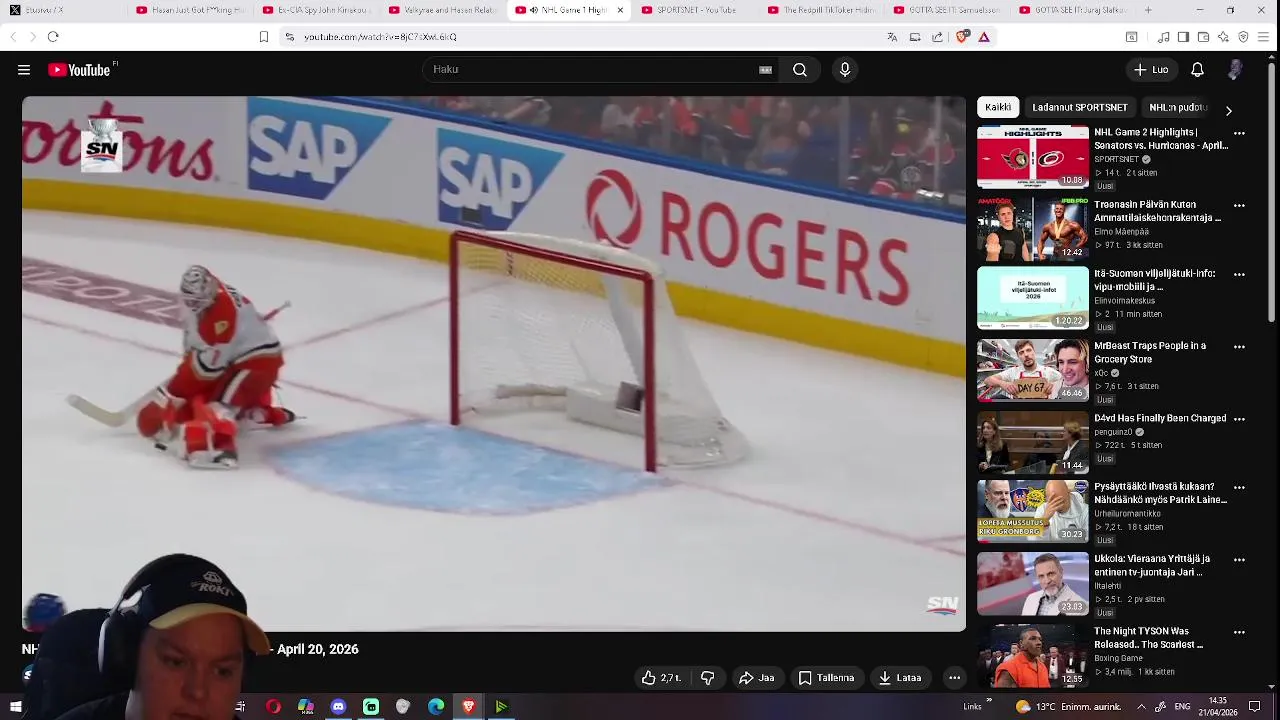1280x720 pixels.
Task: Open options for Treenasin Päivän Kuten video
Action: 1239,206
